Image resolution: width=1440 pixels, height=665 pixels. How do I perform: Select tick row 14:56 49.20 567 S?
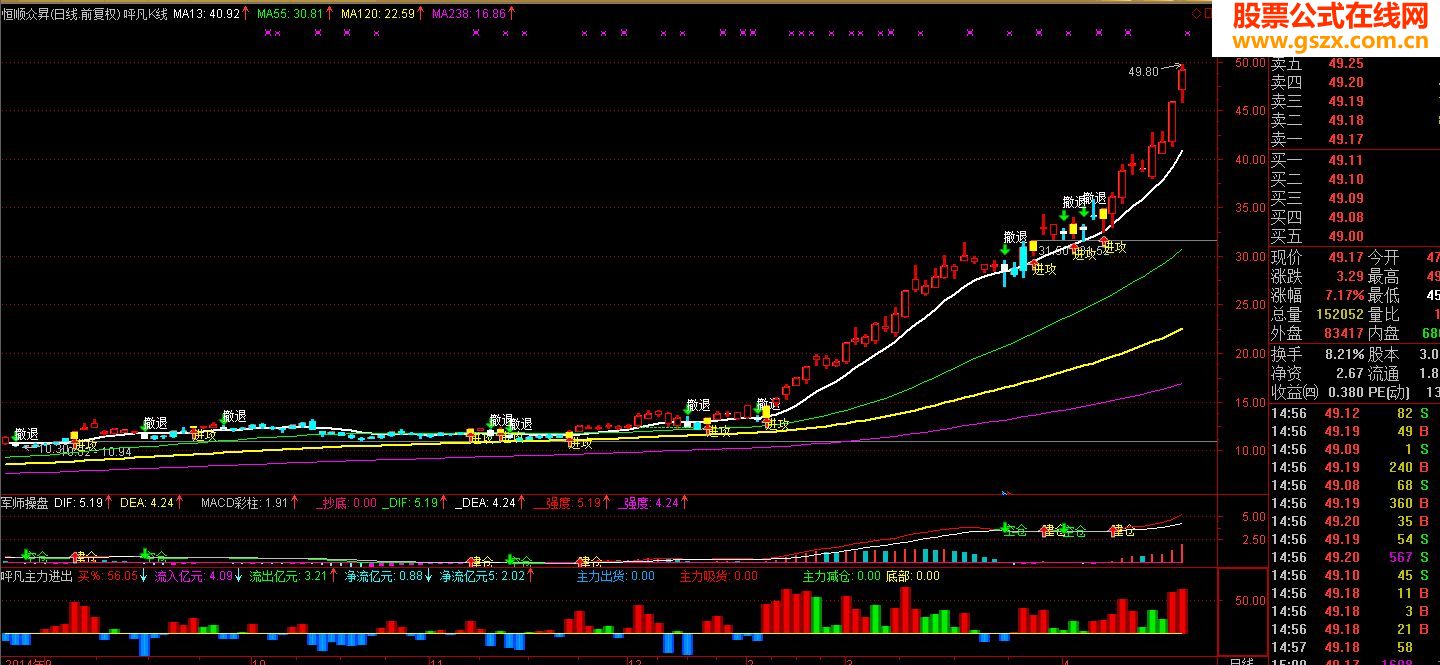pyautogui.click(x=1355, y=557)
